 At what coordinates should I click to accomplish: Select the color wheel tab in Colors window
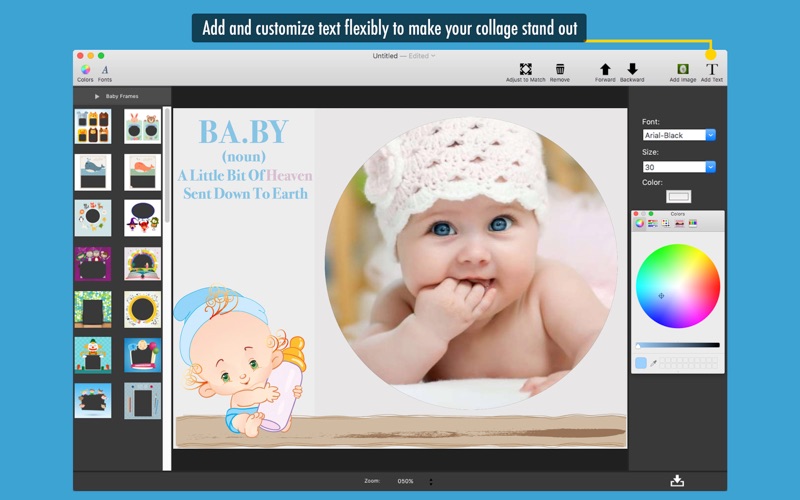(640, 223)
